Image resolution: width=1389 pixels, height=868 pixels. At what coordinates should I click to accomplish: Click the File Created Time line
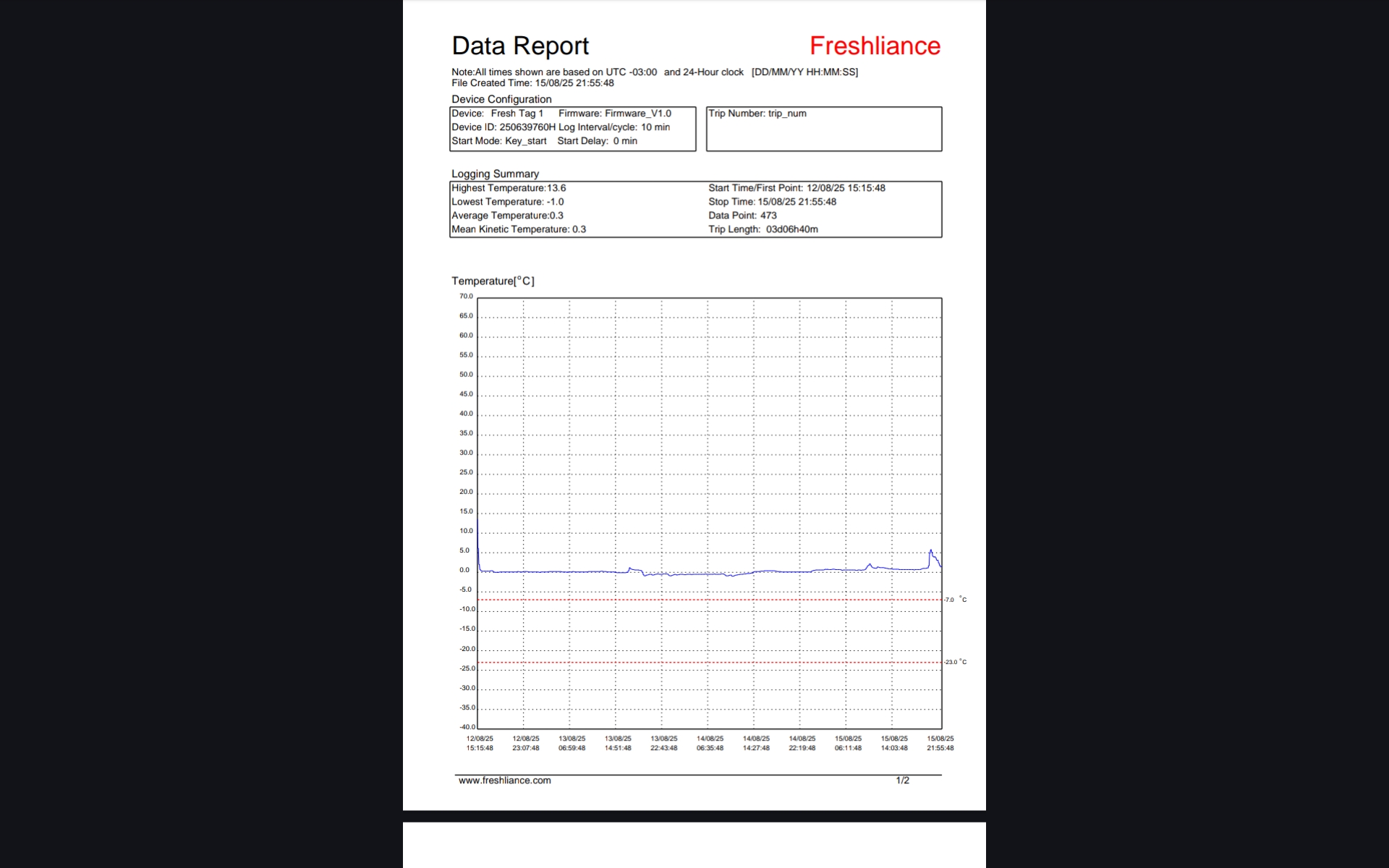coord(532,83)
